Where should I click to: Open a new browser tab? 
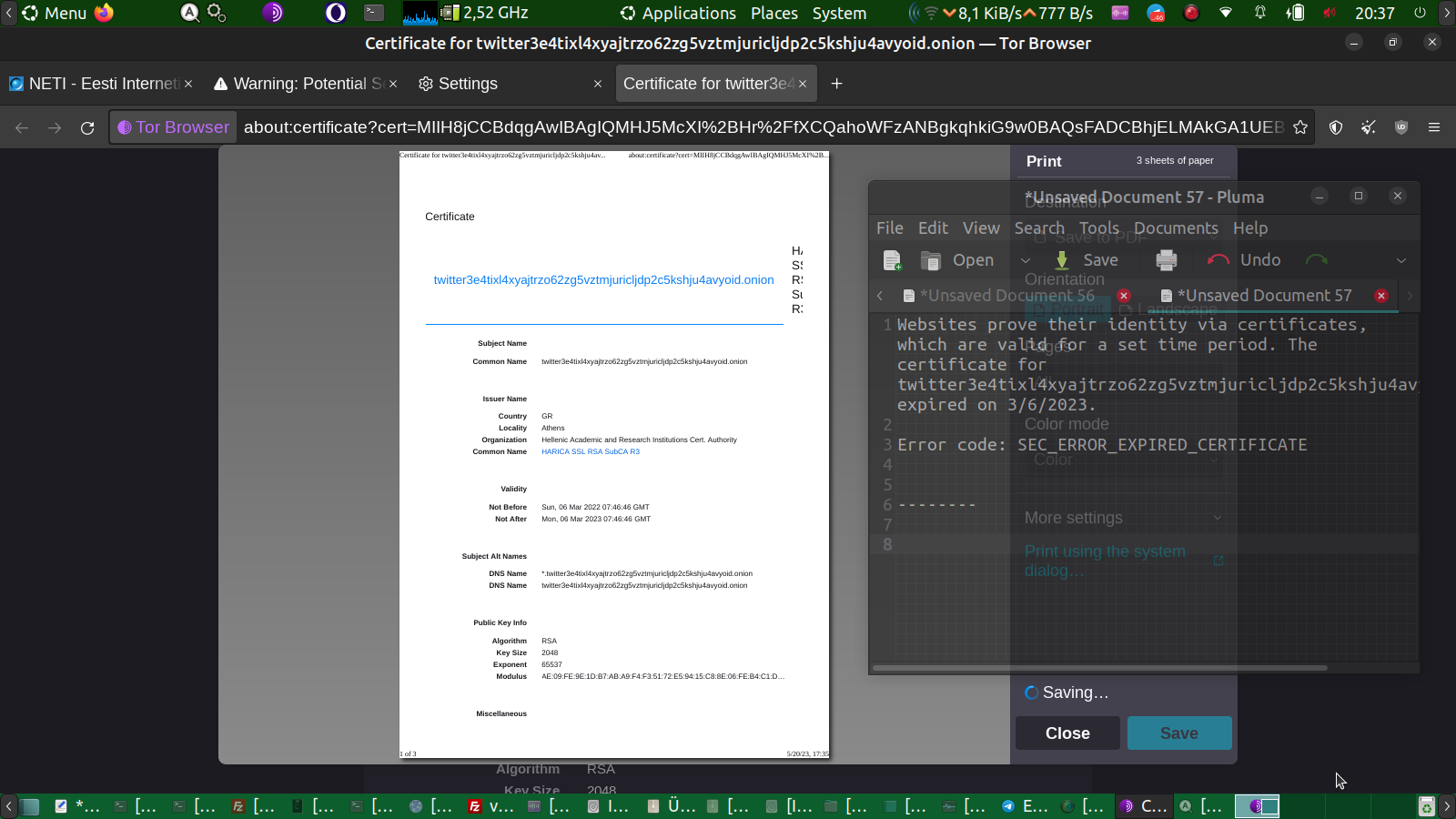pos(837,84)
